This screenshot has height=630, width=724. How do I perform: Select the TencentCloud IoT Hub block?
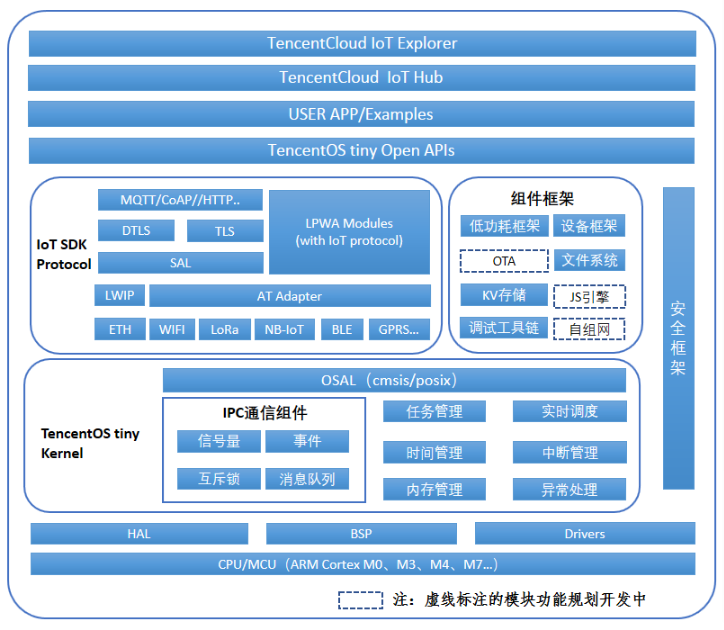coord(362,78)
